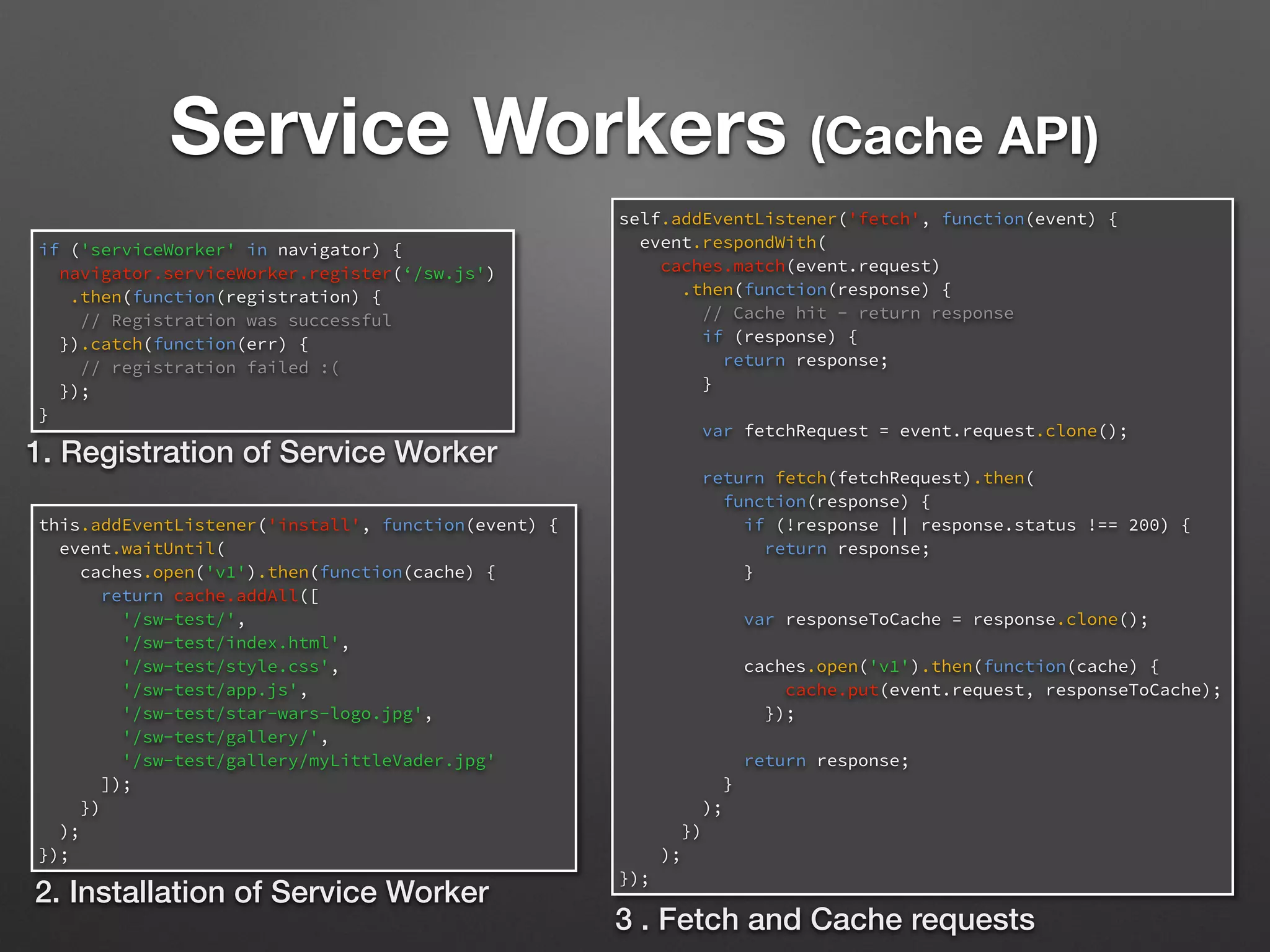Click the 'event.waitUntil(' line

(x=143, y=549)
